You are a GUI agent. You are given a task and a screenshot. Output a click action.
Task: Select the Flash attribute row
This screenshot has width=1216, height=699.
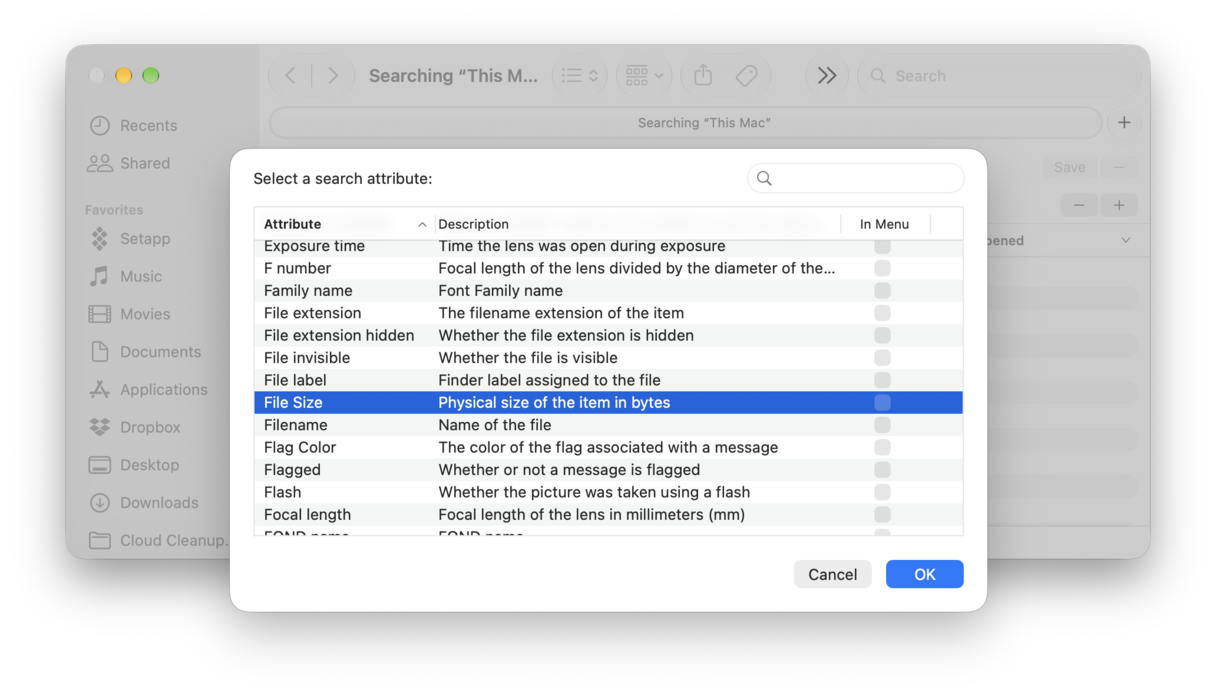608,492
